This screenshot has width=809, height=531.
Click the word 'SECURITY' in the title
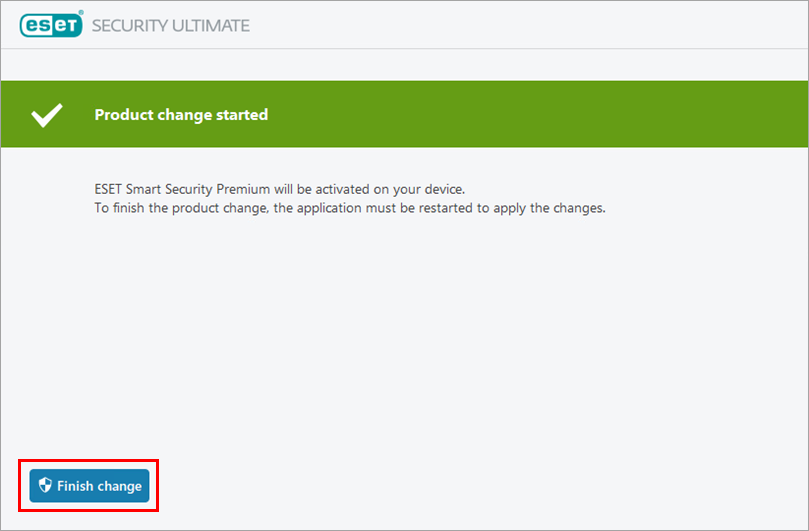pyautogui.click(x=129, y=24)
